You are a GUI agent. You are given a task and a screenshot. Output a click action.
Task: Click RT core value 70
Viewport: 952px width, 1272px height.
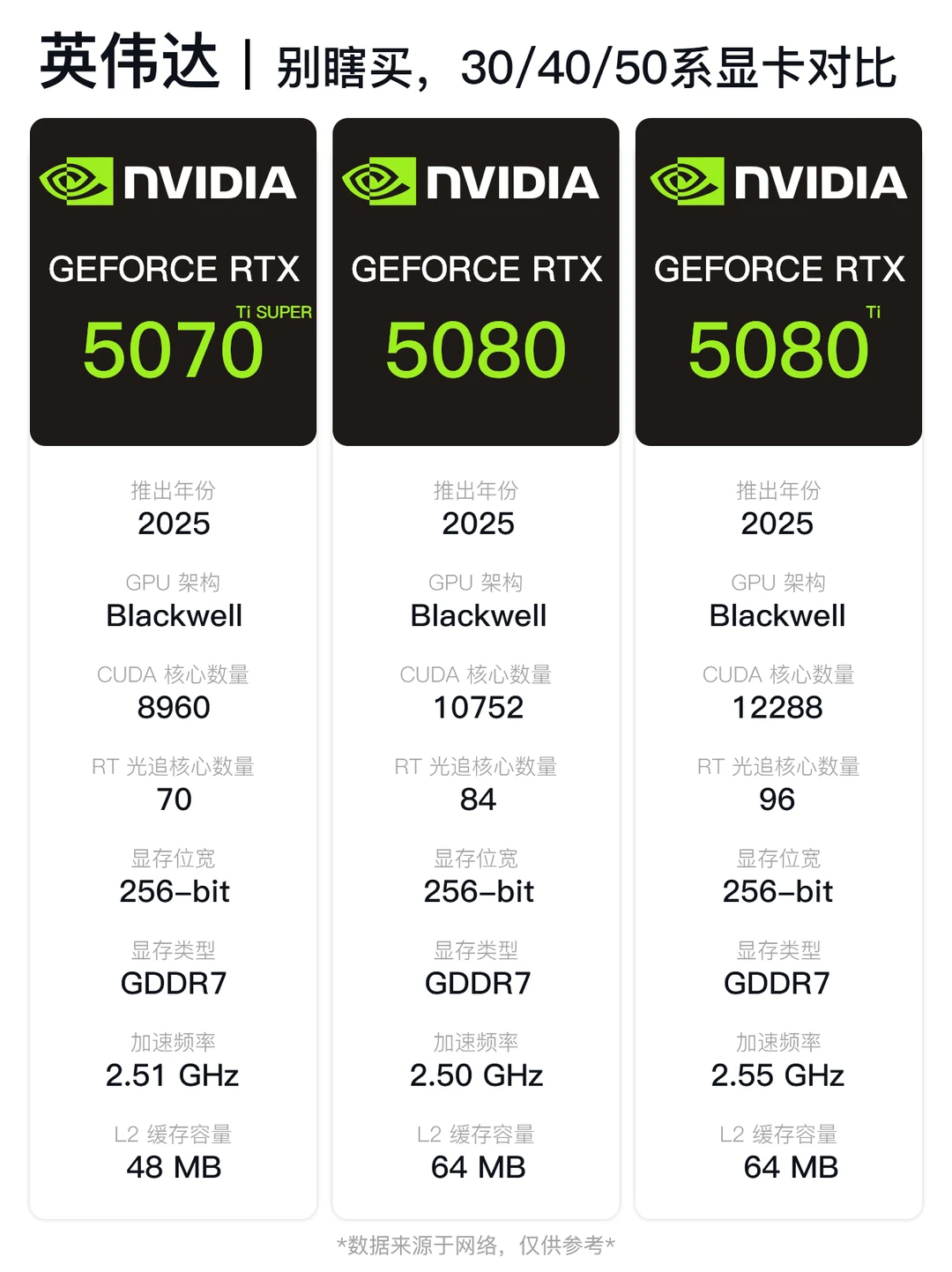[x=174, y=800]
